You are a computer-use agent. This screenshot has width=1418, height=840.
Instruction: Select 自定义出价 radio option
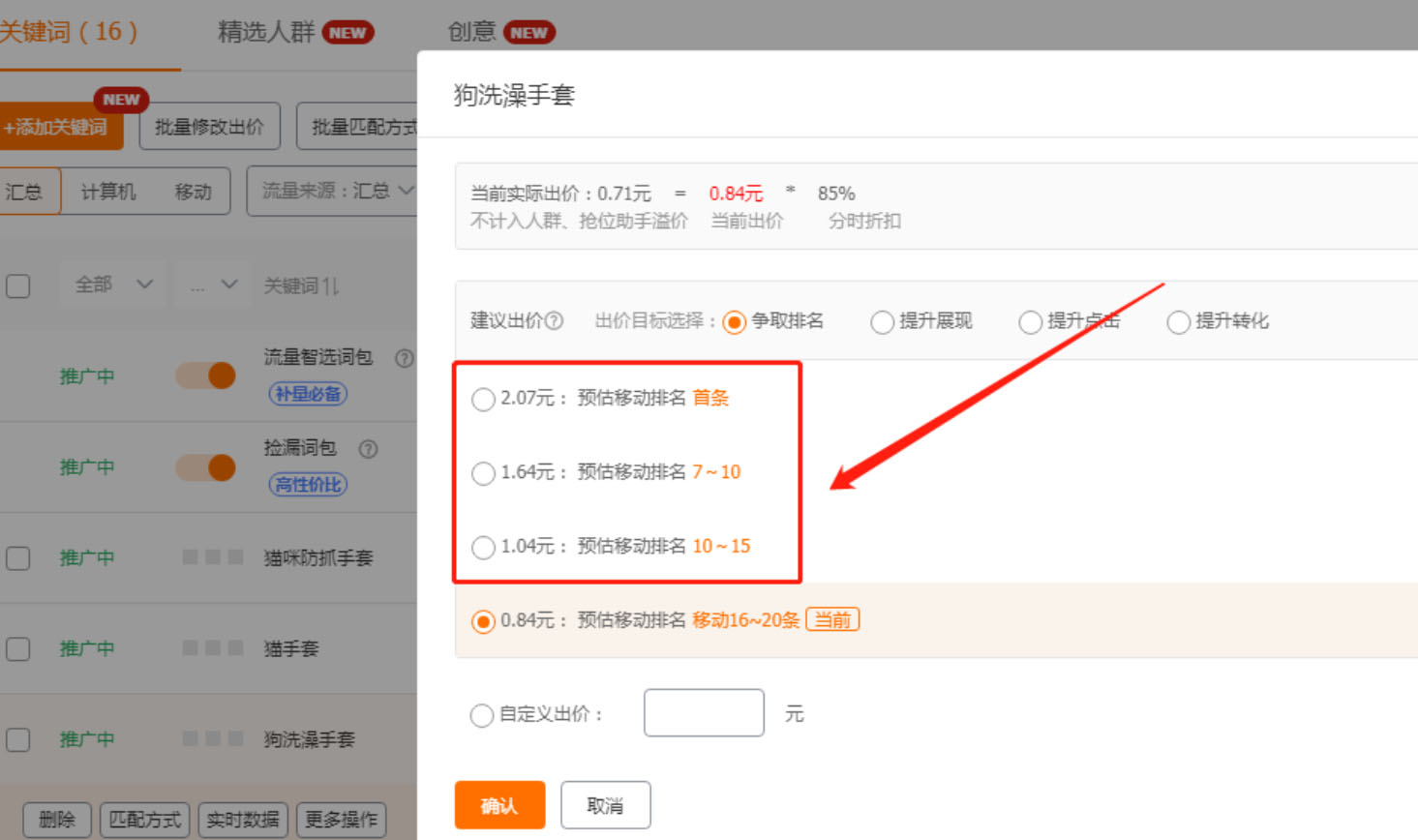(x=482, y=715)
